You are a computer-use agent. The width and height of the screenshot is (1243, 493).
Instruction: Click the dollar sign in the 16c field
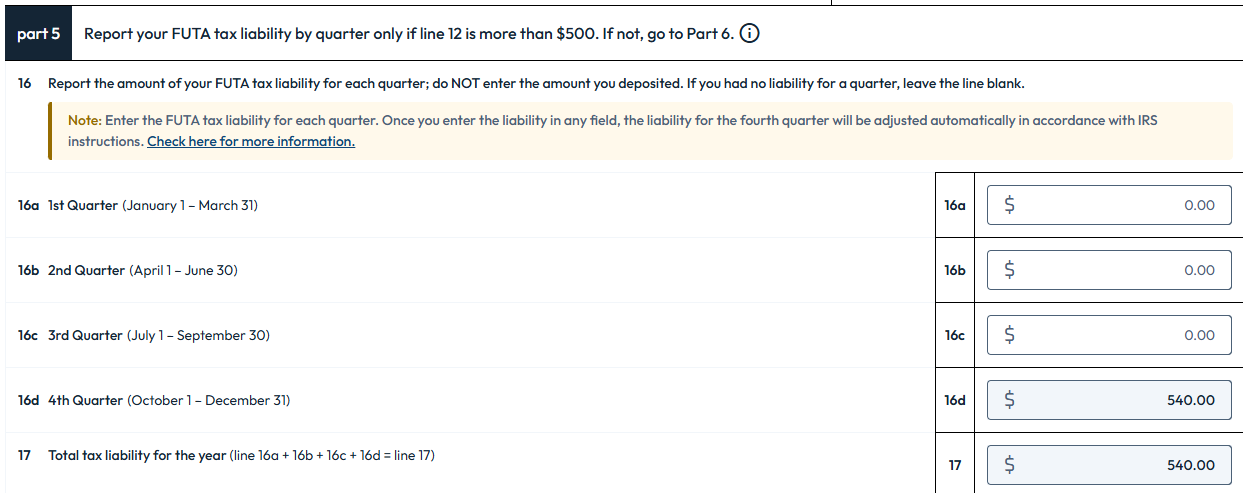pos(1009,335)
